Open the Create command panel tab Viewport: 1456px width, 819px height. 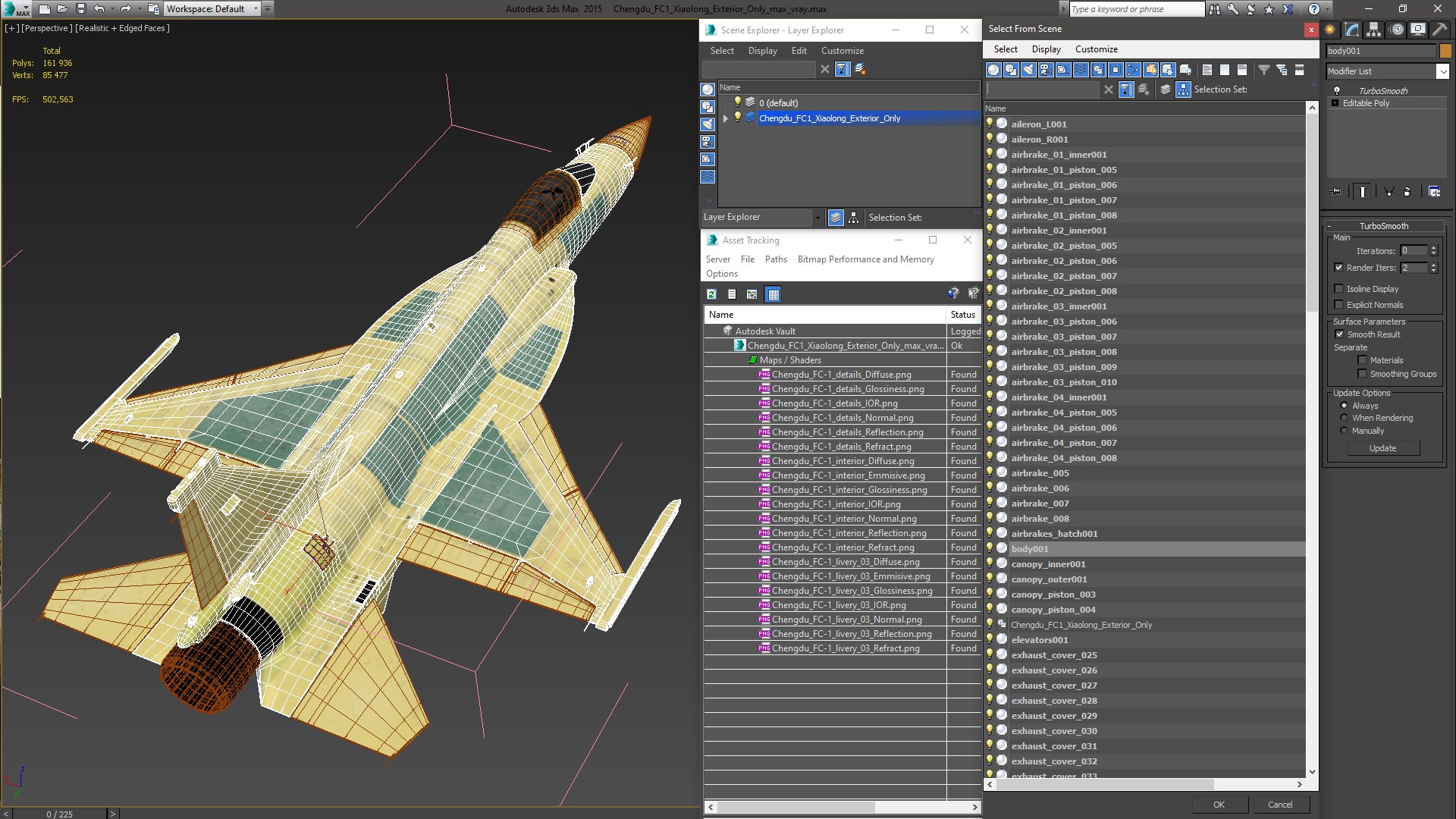pyautogui.click(x=1330, y=30)
